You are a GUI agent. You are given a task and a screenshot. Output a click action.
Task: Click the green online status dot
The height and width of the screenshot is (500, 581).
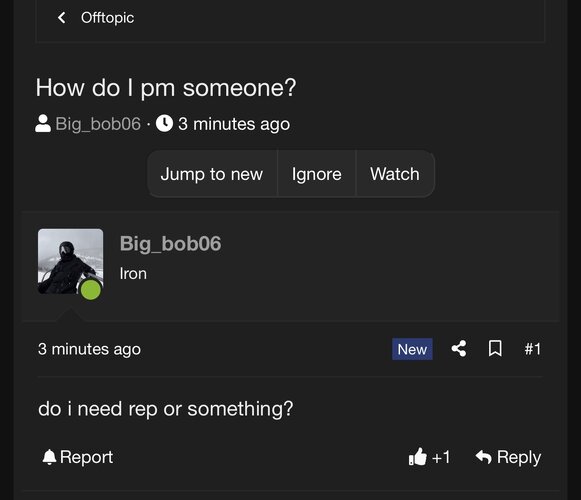coord(91,289)
